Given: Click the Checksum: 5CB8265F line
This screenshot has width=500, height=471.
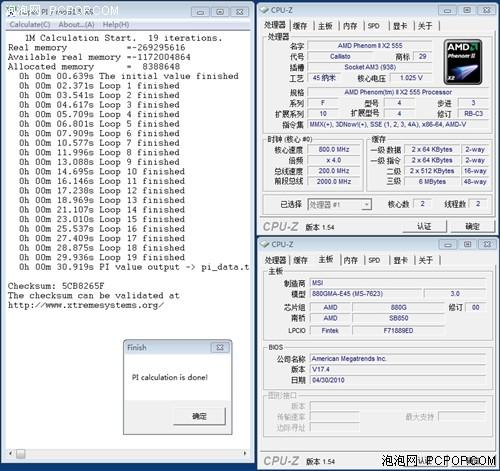Looking at the screenshot, I should (x=56, y=286).
